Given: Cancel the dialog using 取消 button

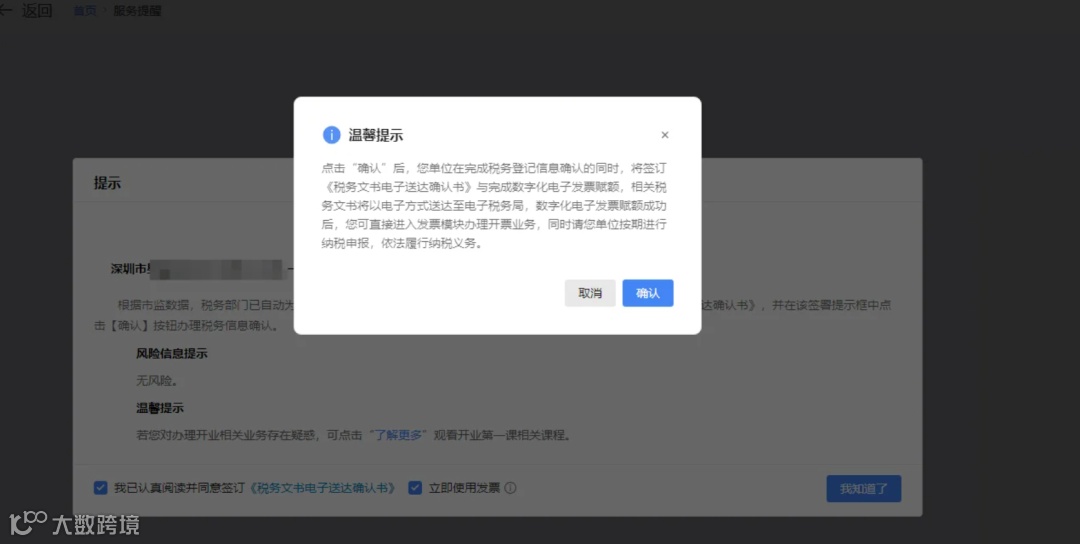Looking at the screenshot, I should click(x=590, y=293).
